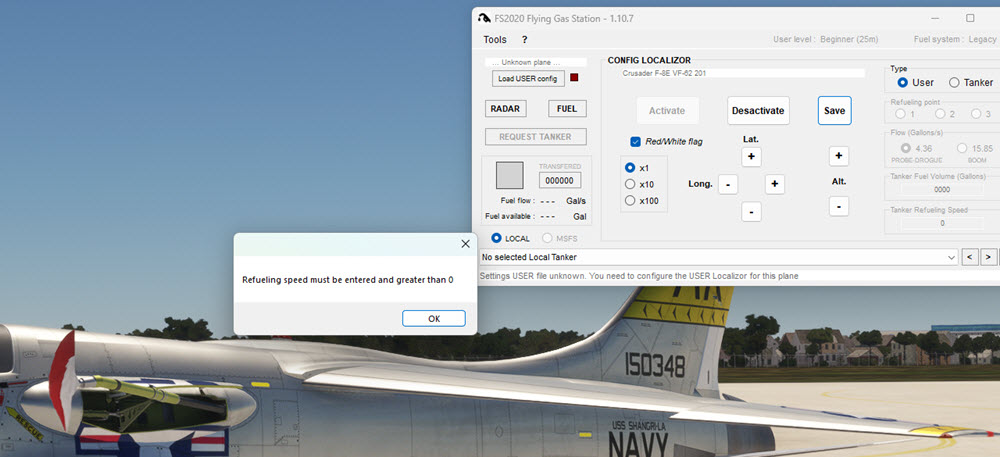Increase latitude with the Lat. plus button

(x=751, y=157)
